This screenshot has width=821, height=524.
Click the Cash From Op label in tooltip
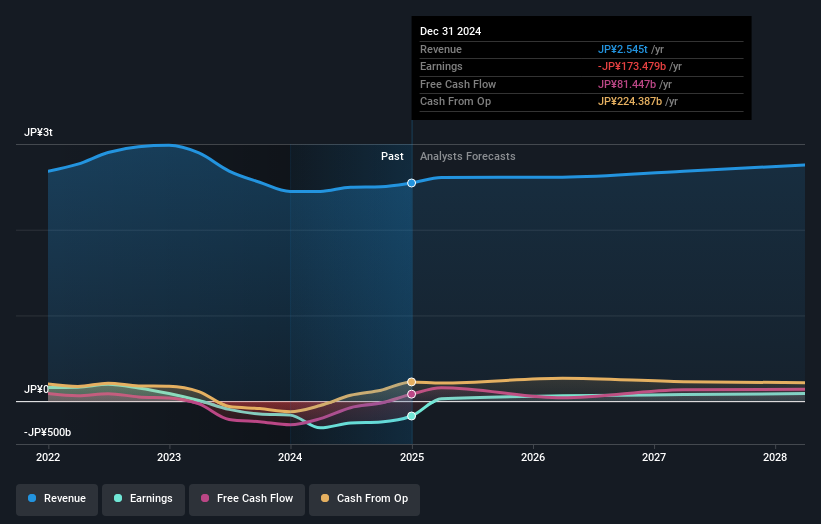pyautogui.click(x=456, y=102)
